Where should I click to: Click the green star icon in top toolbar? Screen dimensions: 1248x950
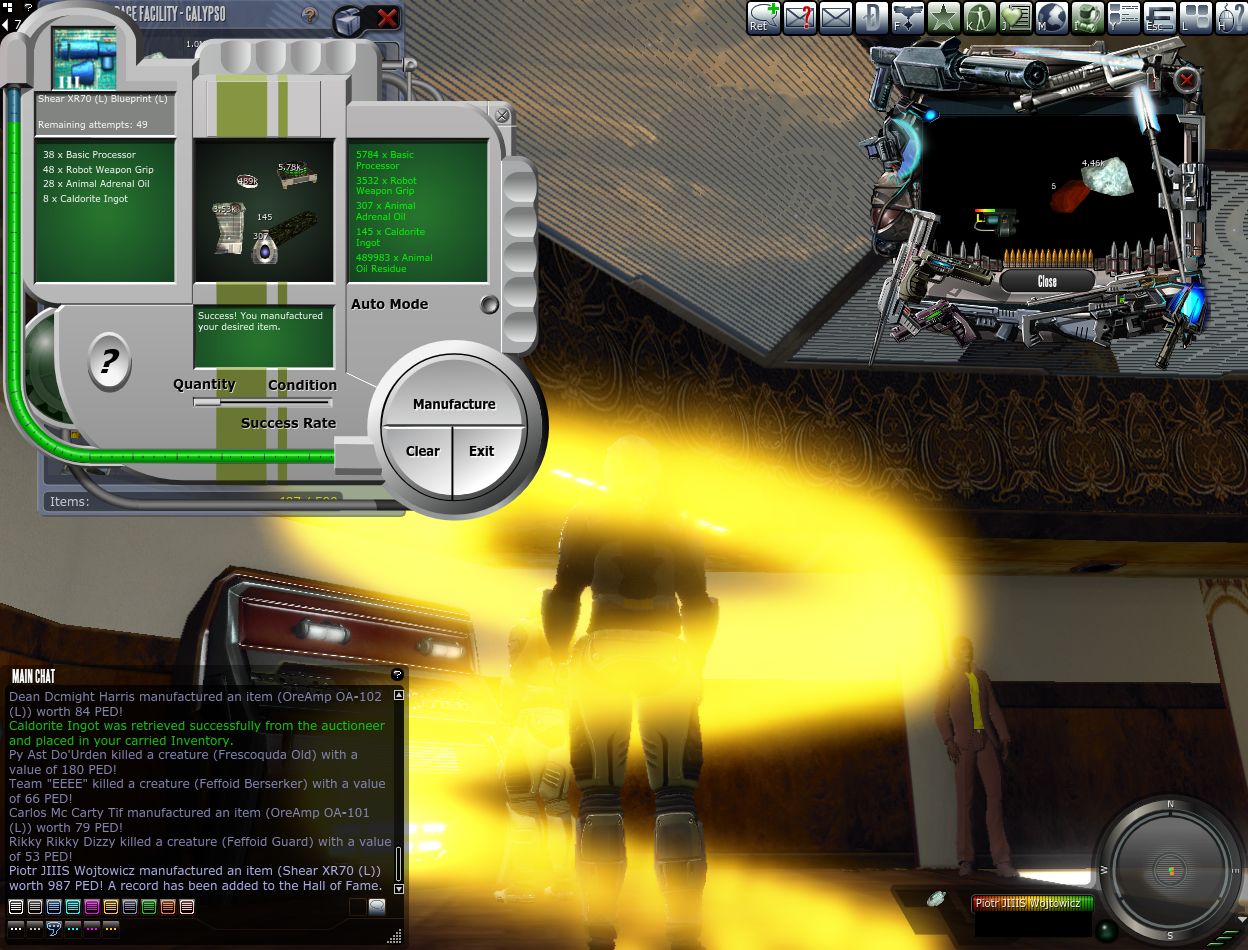(x=943, y=17)
